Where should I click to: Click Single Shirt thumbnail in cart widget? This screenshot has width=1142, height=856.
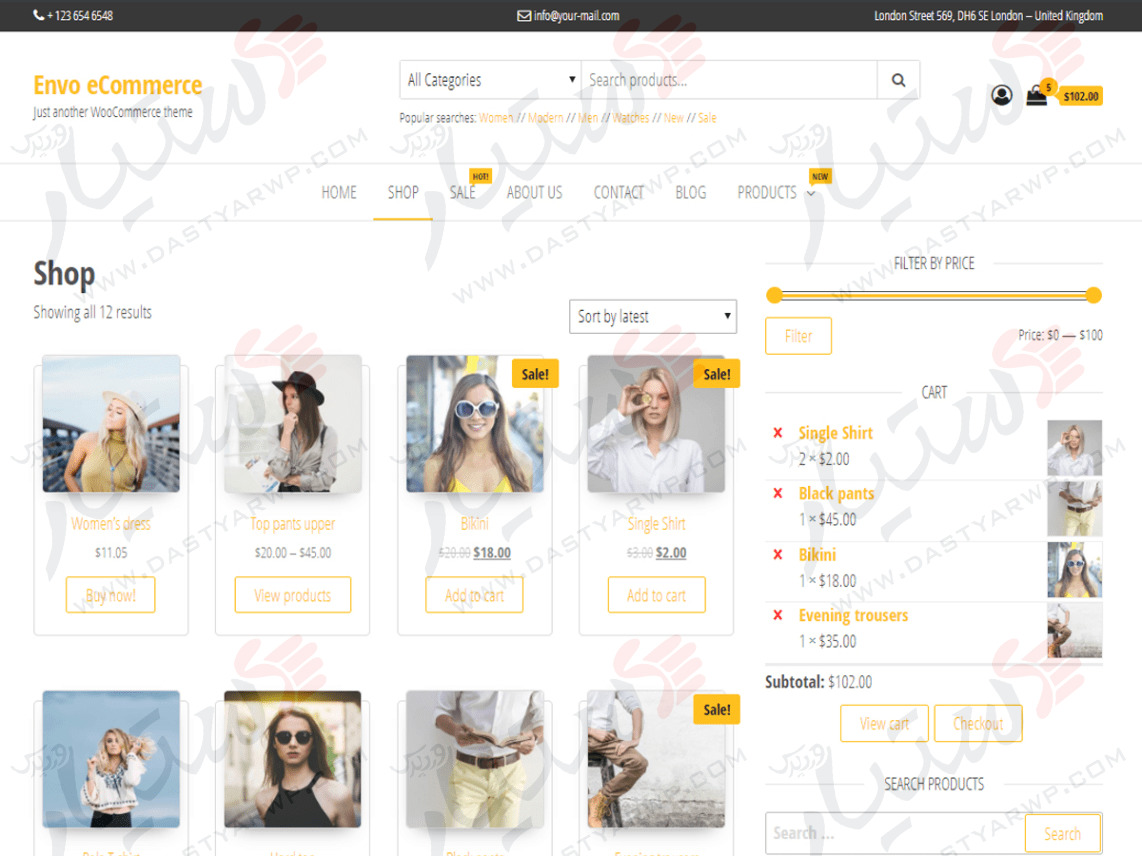click(x=1074, y=448)
